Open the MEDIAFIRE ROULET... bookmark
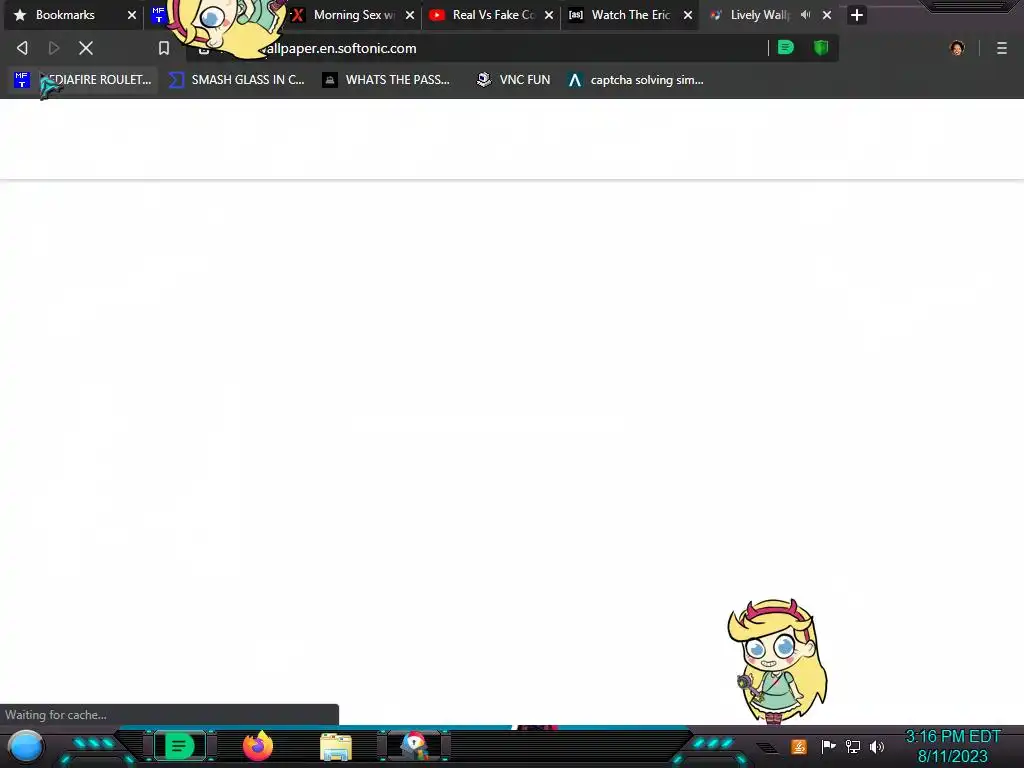The width and height of the screenshot is (1024, 768). click(84, 80)
